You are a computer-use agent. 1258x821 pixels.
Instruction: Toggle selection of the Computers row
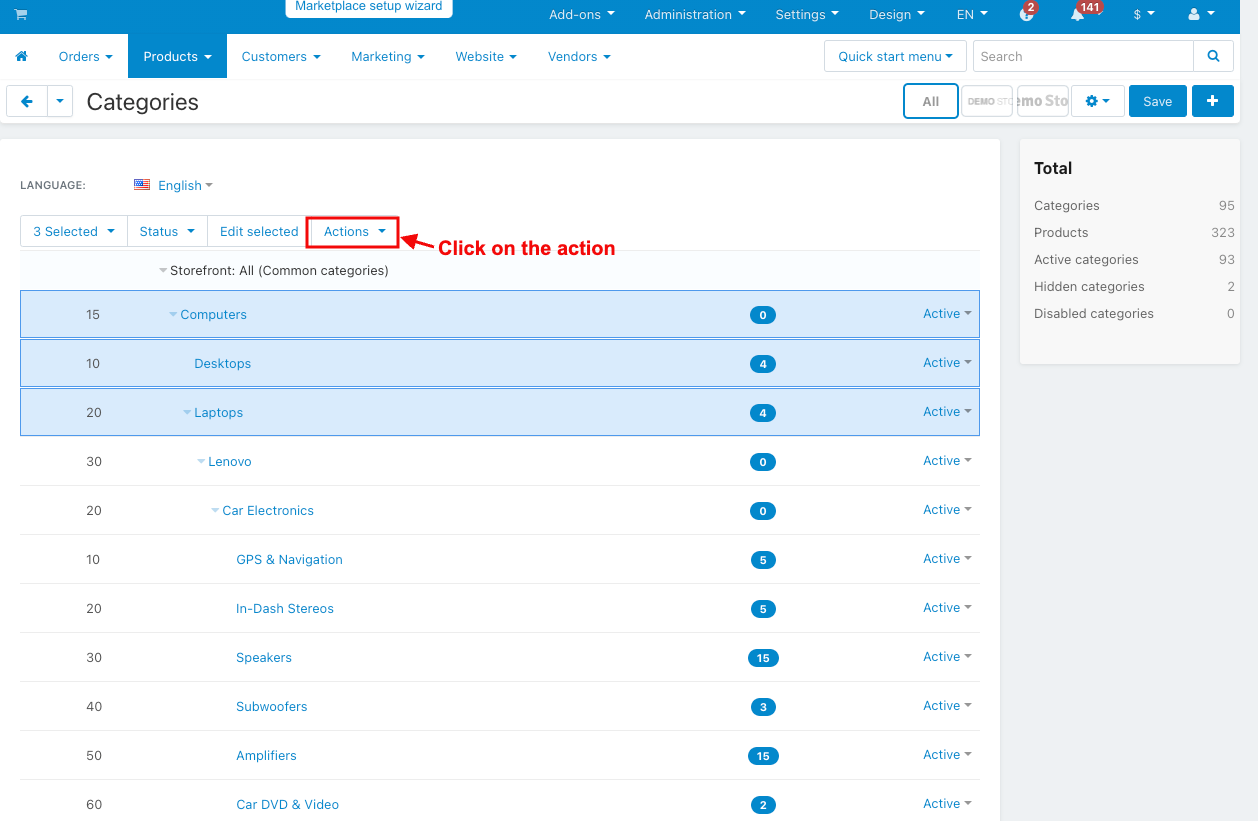(x=499, y=314)
